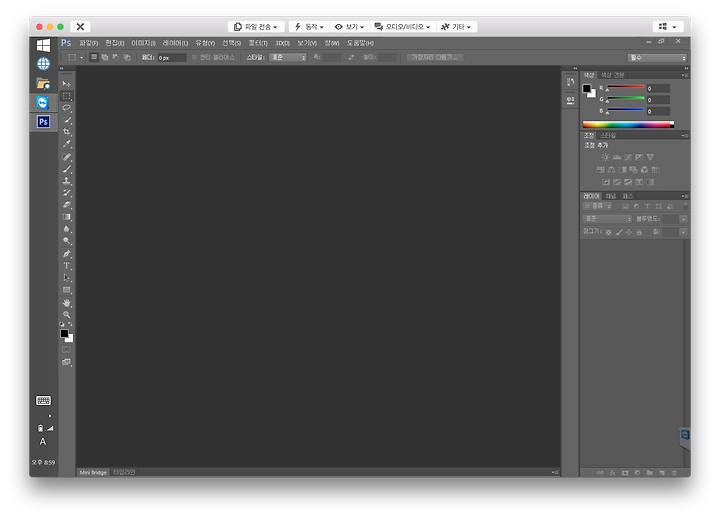Select the Spot Healing Brush tool

click(x=67, y=157)
